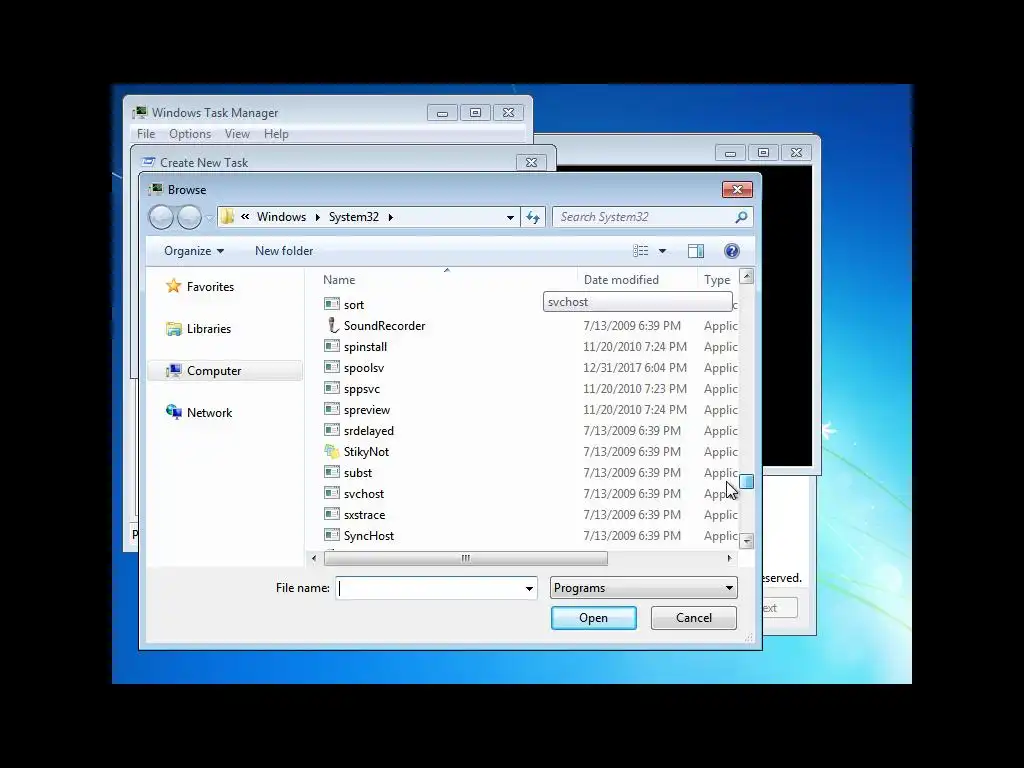Open the File name dropdown list
The width and height of the screenshot is (1024, 768).
coord(529,588)
